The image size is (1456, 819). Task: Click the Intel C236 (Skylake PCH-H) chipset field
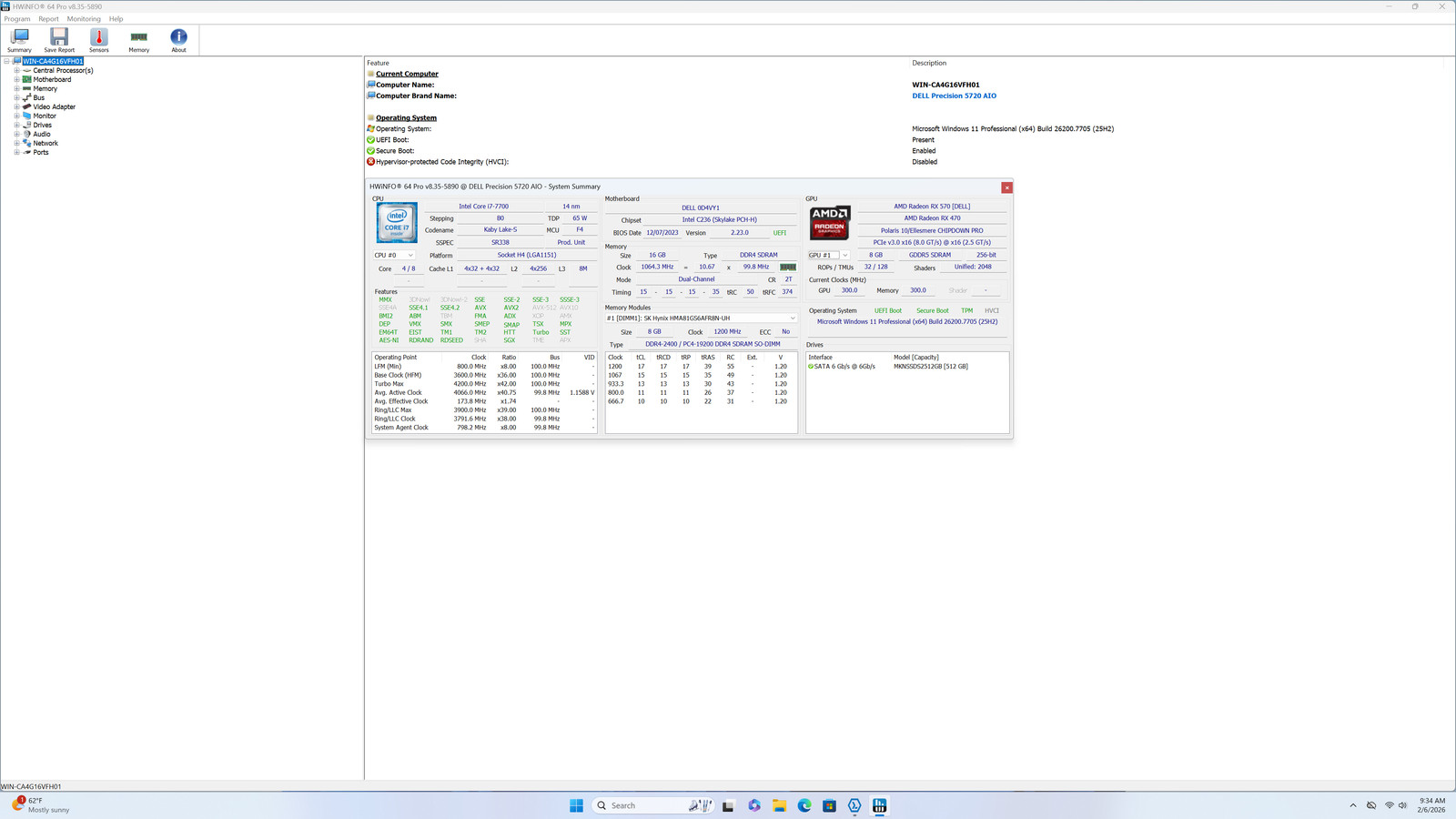click(x=720, y=220)
